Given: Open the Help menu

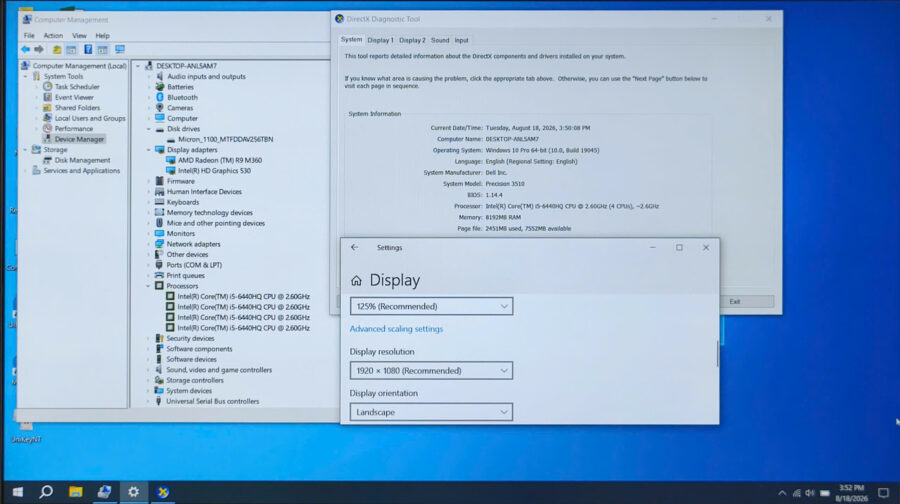Looking at the screenshot, I should 103,36.
